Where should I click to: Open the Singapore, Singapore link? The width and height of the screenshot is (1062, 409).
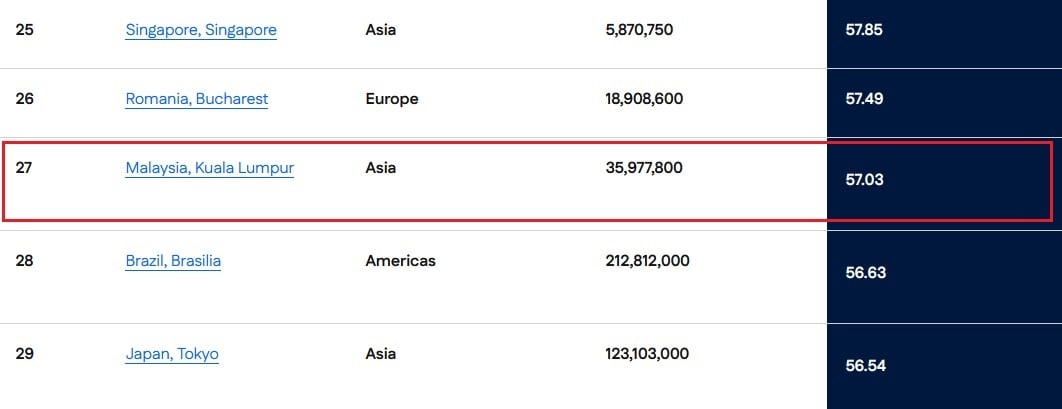tap(201, 30)
